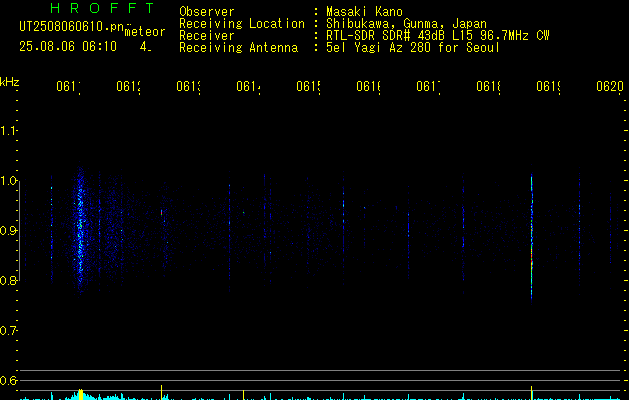Click the 0.7 frequency axis label
The image size is (629, 400).
(x=8, y=331)
